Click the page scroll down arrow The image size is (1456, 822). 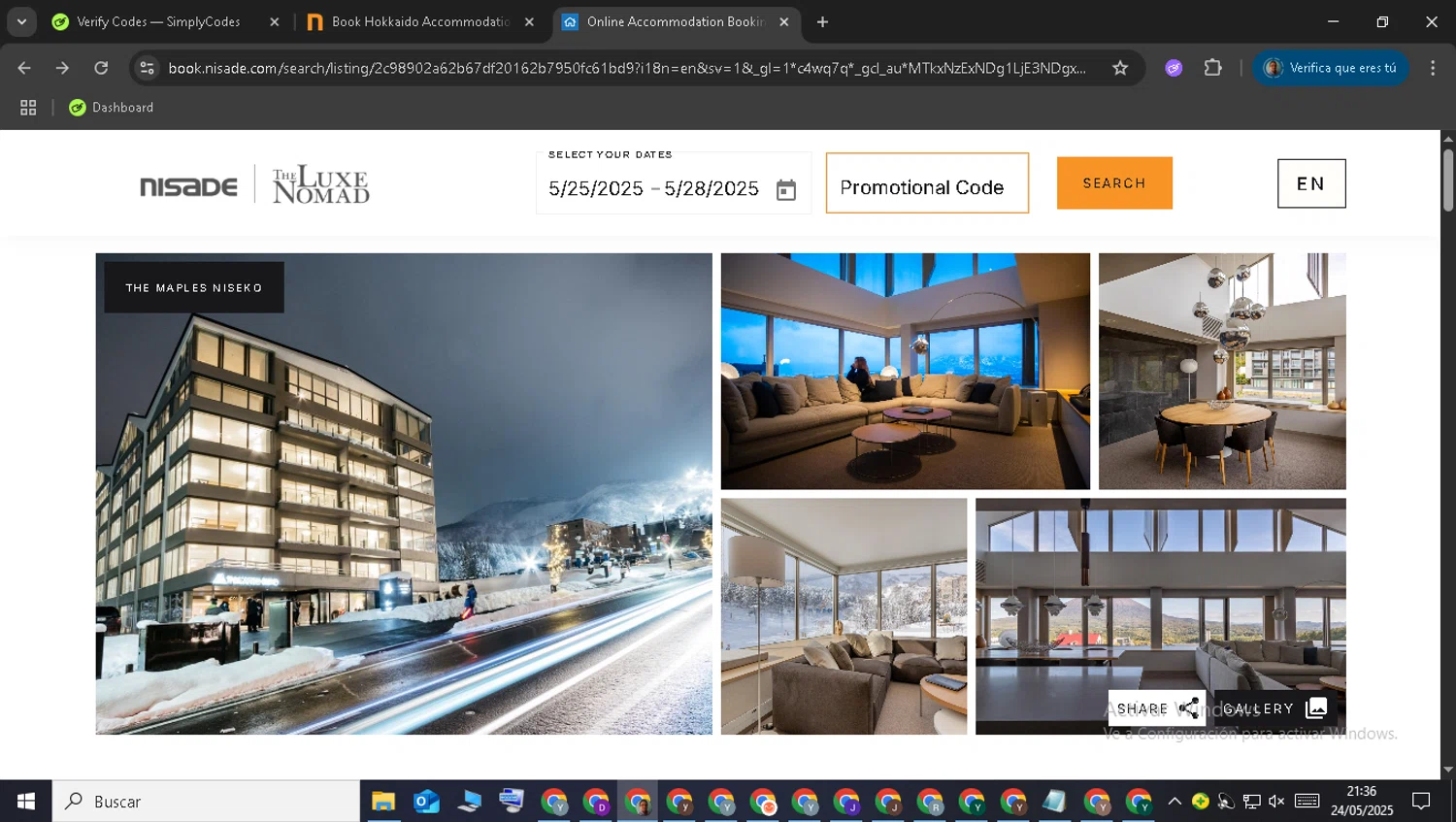coord(1448,770)
